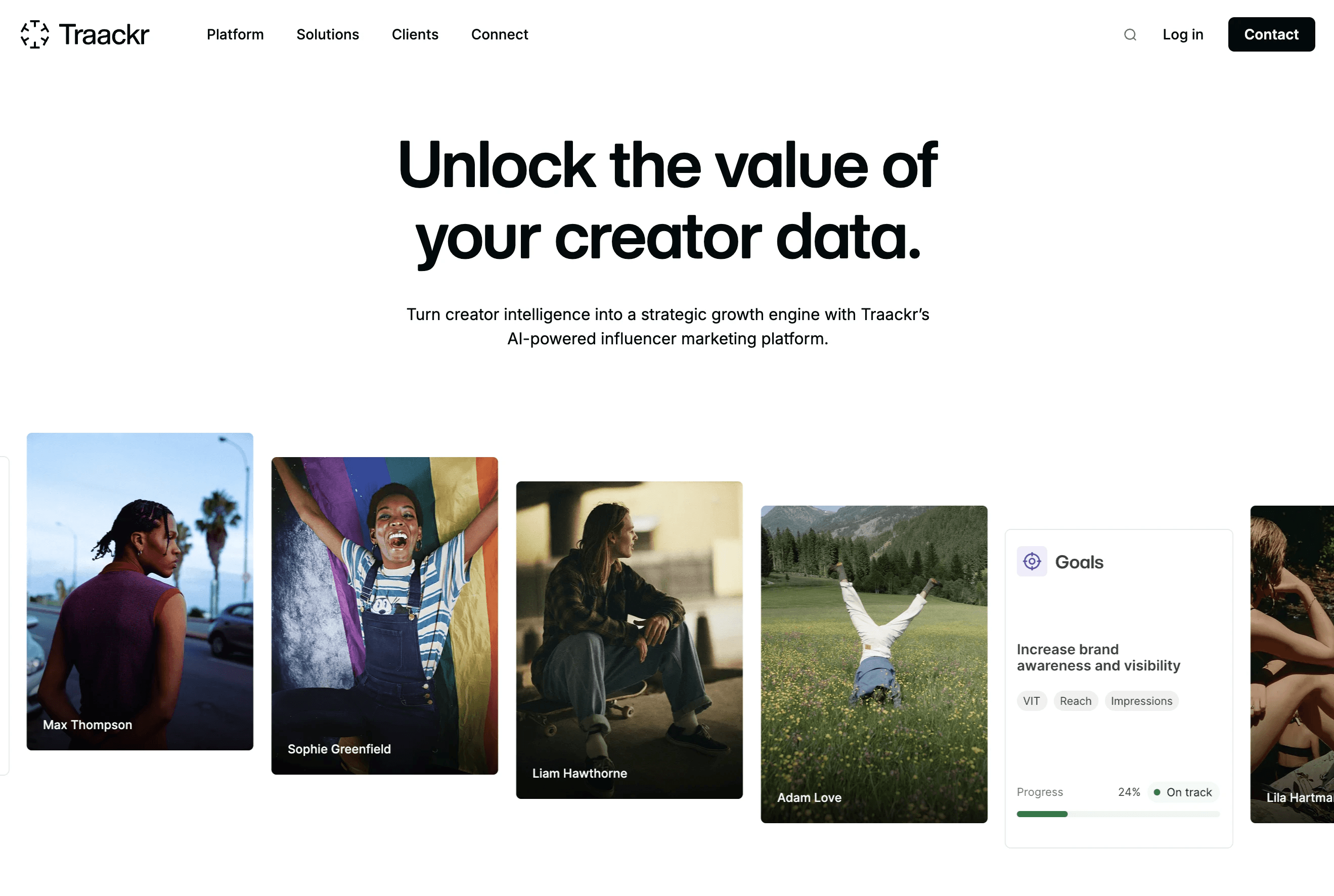
Task: Open the search magnifier icon
Action: (1130, 35)
